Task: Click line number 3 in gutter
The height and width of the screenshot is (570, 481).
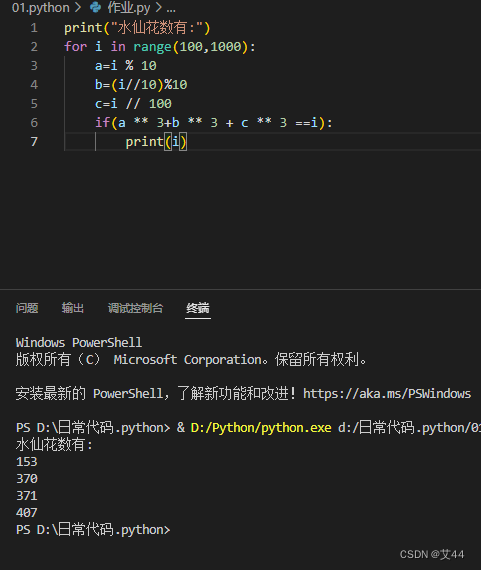Action: pos(34,66)
